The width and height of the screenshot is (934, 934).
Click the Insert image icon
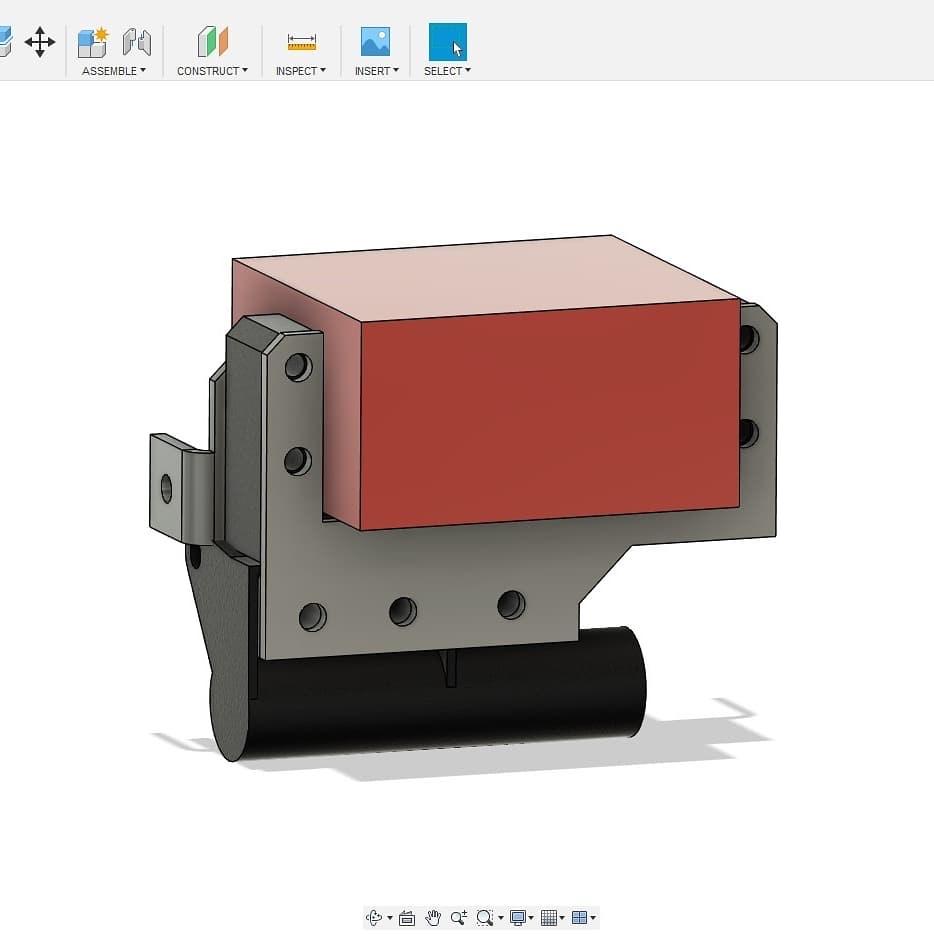375,42
